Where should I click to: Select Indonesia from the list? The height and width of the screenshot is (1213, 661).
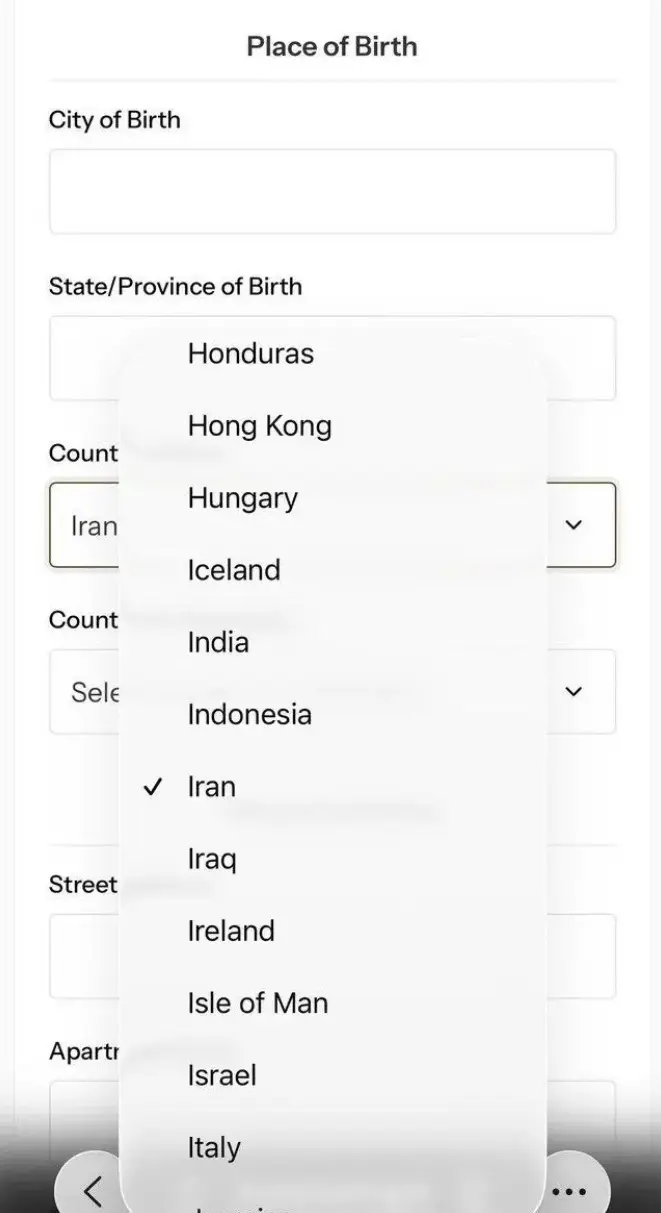[x=248, y=714]
